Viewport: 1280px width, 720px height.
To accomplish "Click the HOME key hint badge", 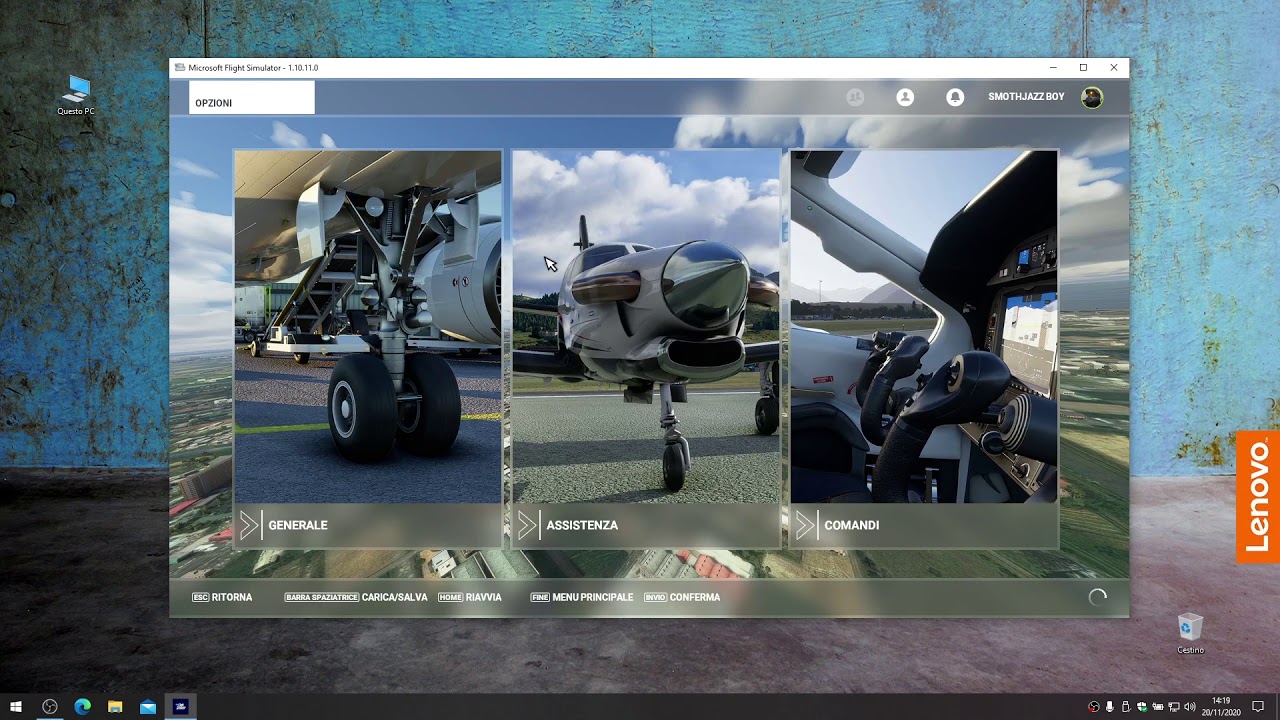I will coord(450,597).
